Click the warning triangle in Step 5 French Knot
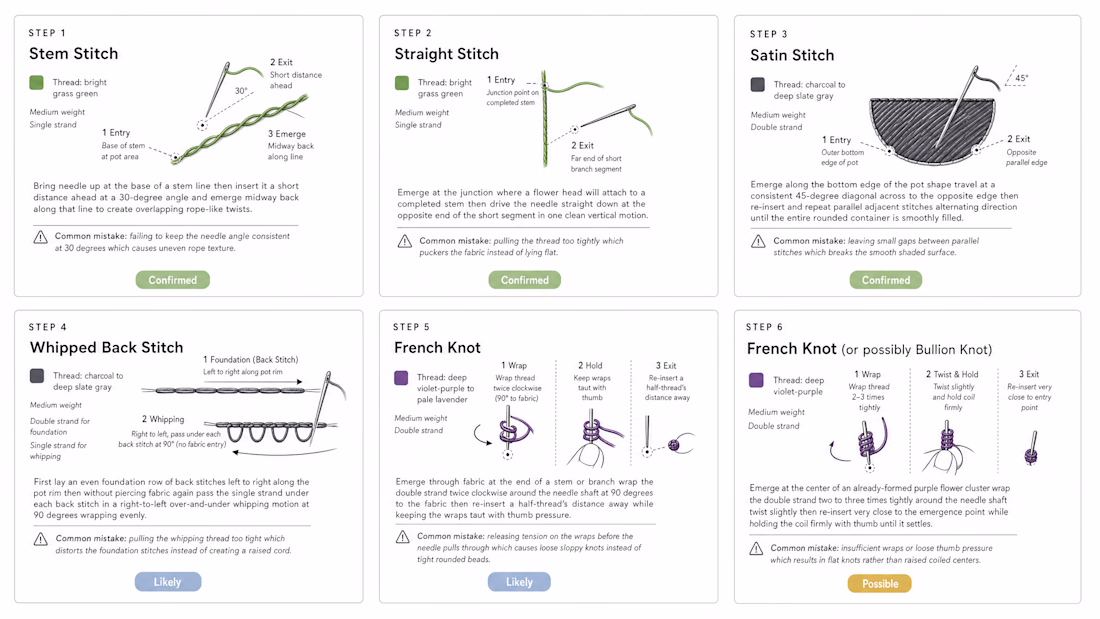The height and width of the screenshot is (619, 1100). pyautogui.click(x=403, y=537)
